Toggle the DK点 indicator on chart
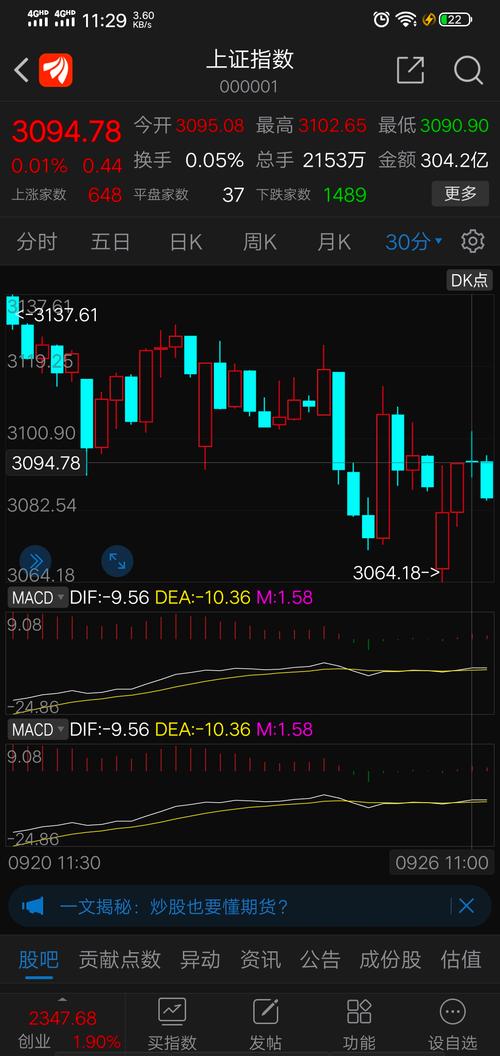 click(x=469, y=280)
